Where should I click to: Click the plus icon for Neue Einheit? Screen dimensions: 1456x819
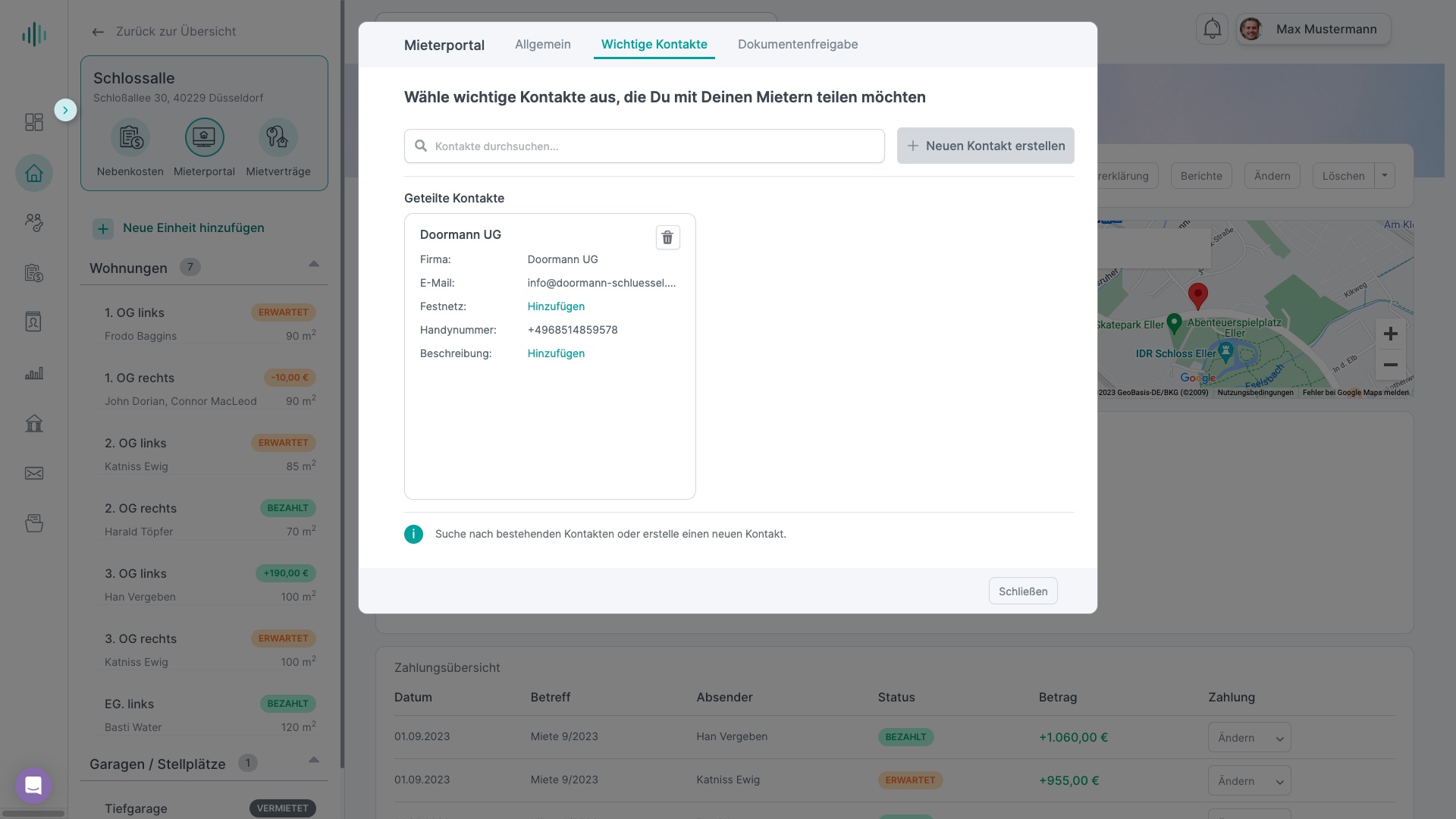coord(103,228)
